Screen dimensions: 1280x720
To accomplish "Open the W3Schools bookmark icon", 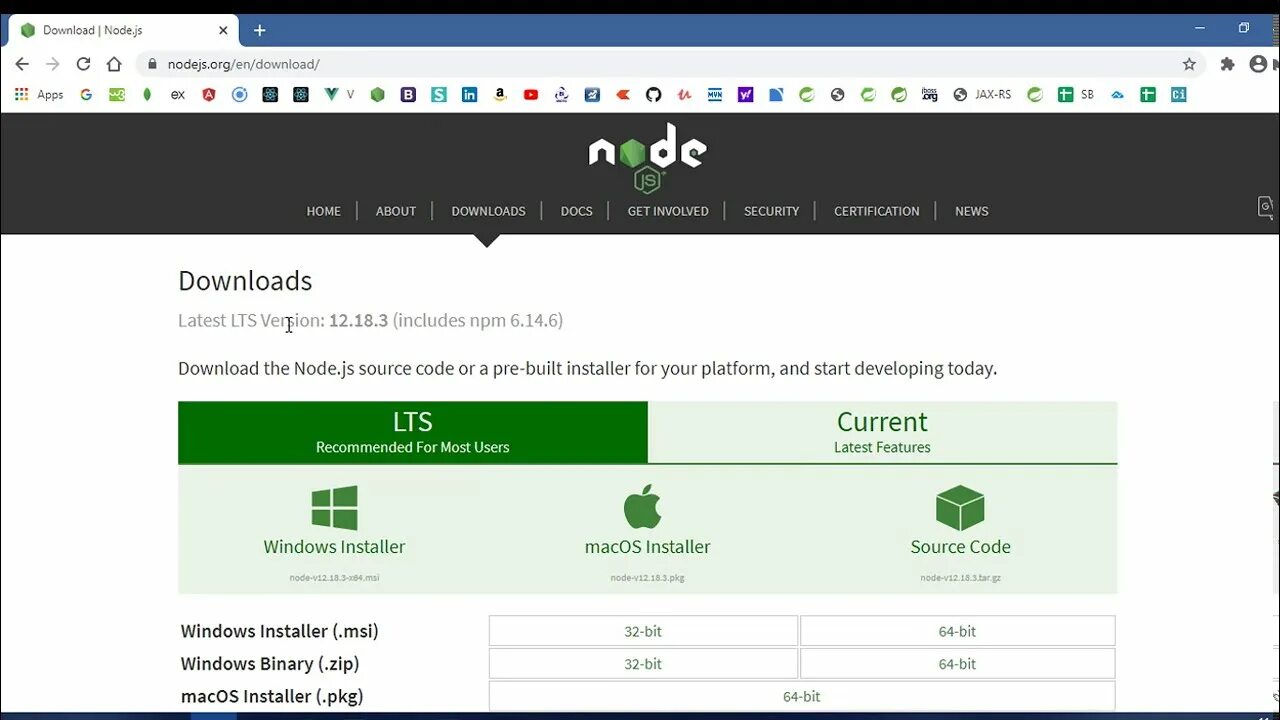I will [117, 95].
